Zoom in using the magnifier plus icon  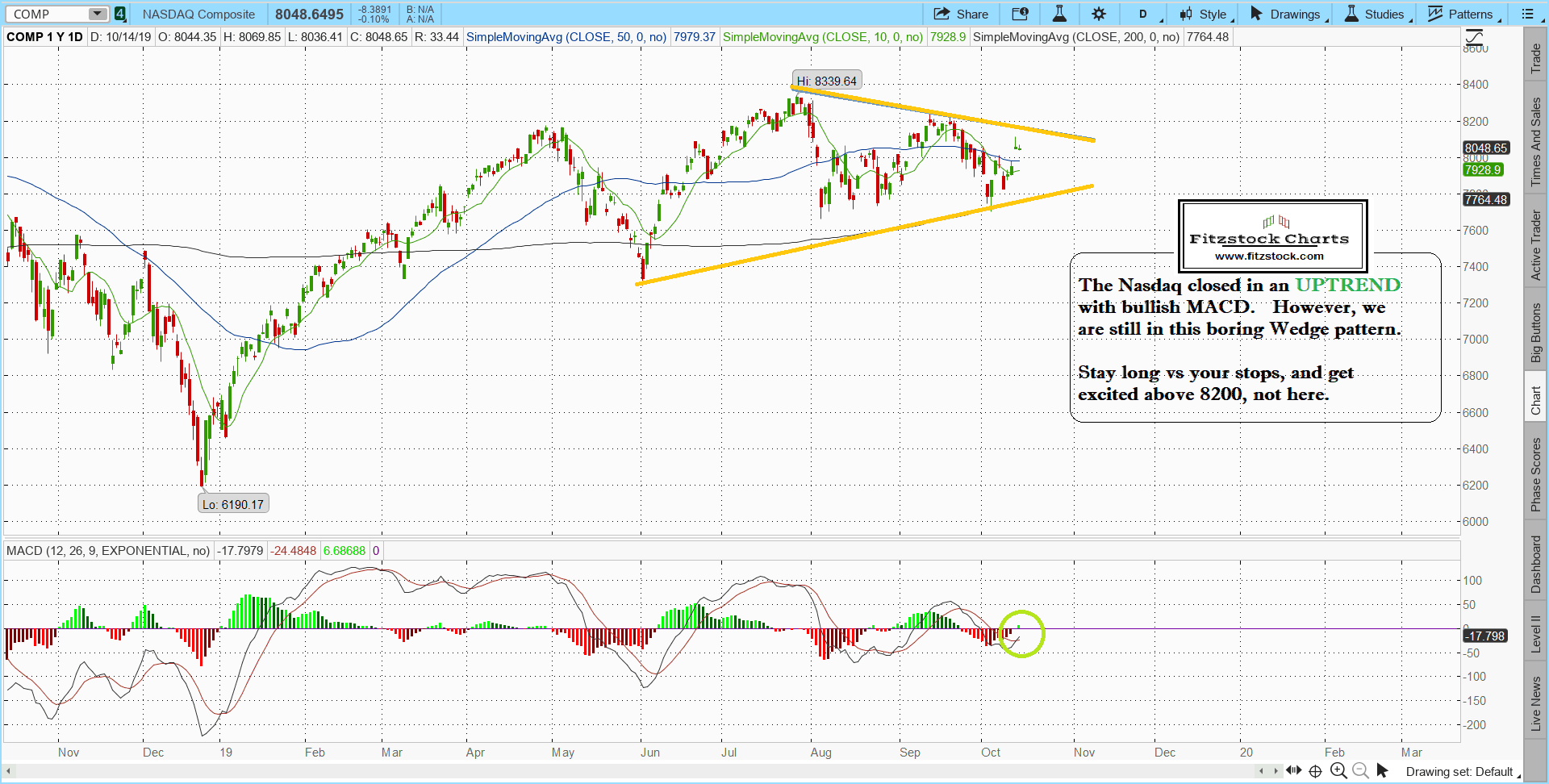(1338, 771)
